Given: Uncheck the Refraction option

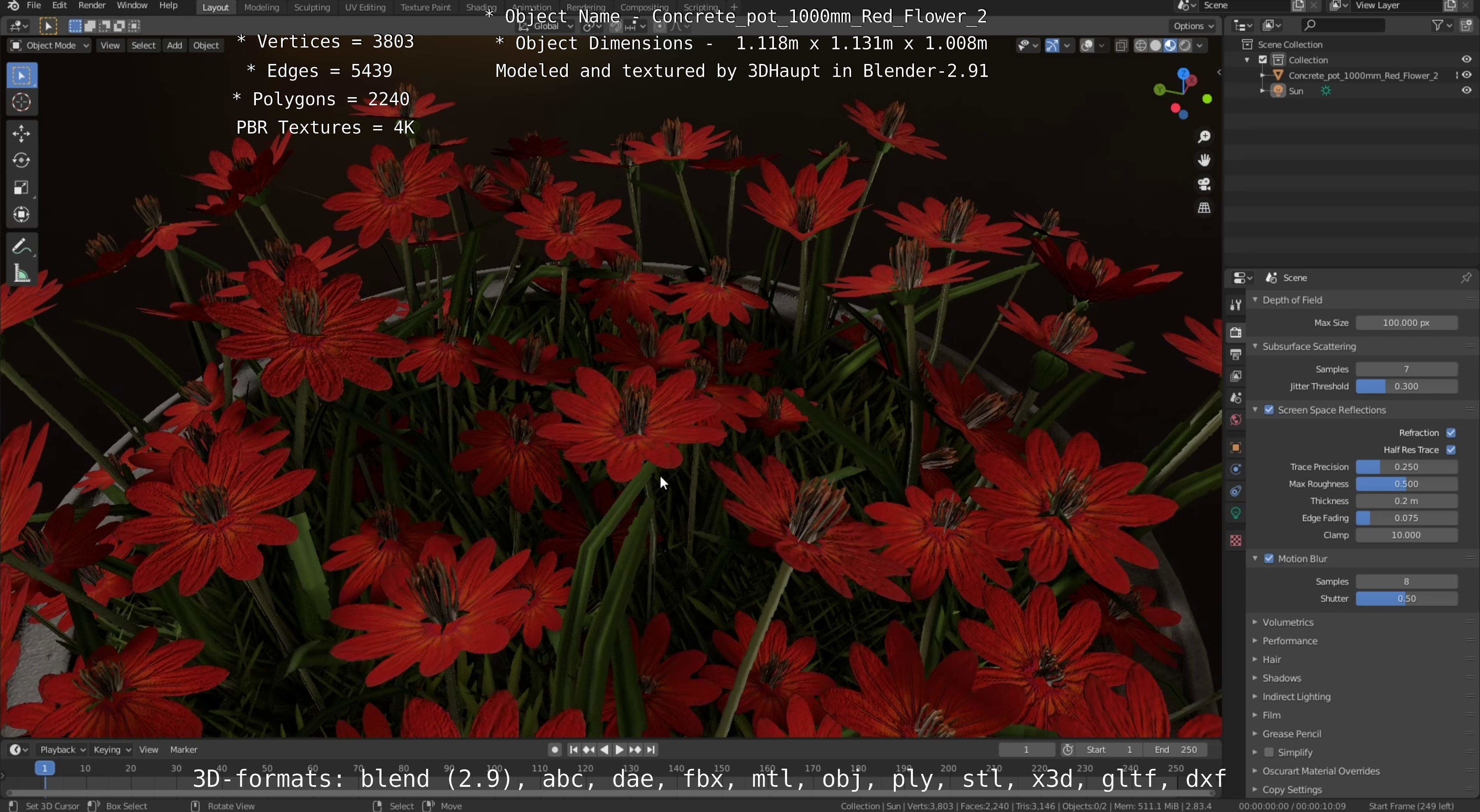Looking at the screenshot, I should coord(1451,432).
